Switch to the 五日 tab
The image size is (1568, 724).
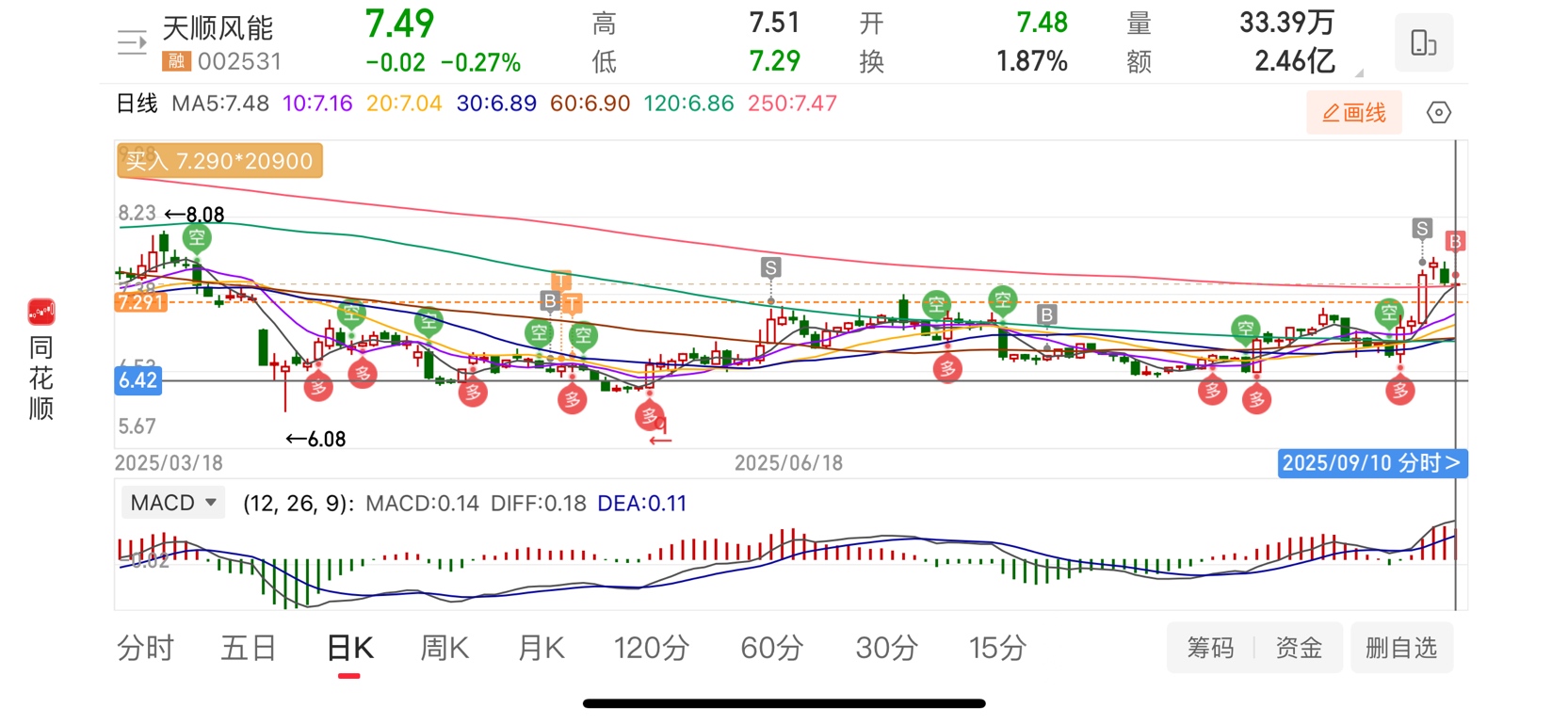point(249,648)
